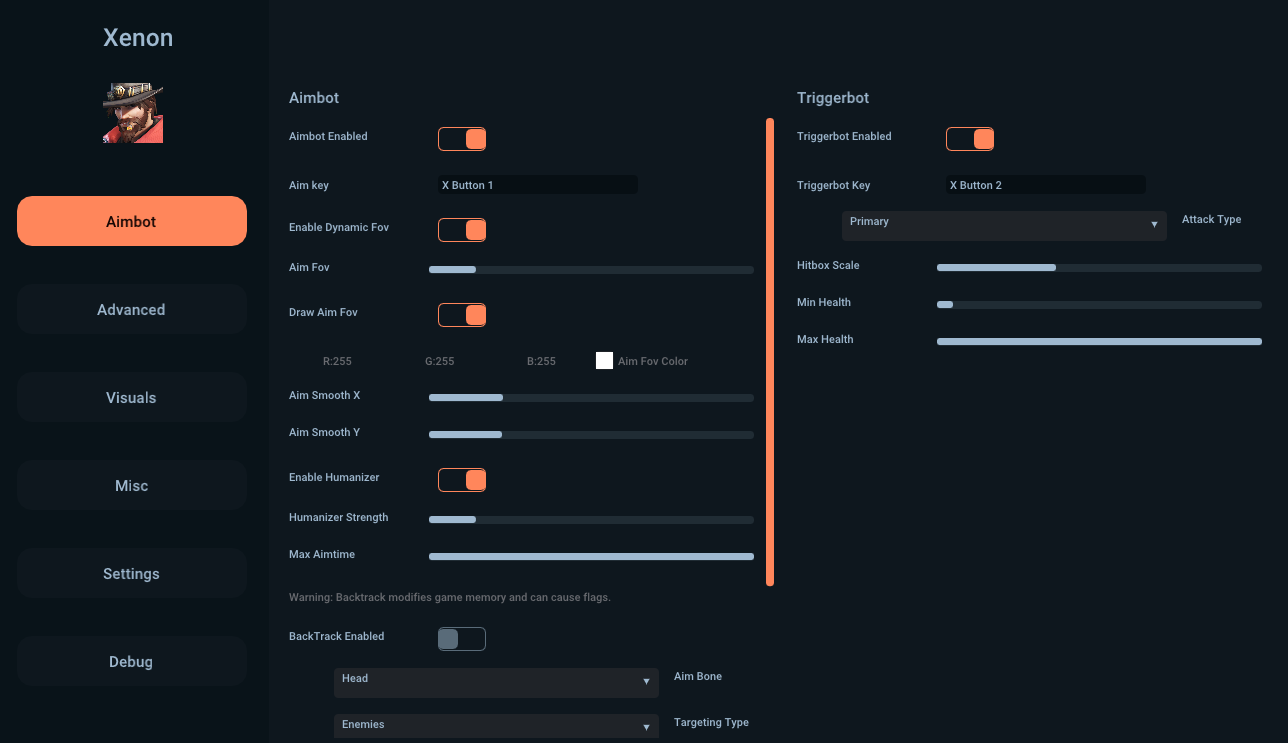The image size is (1288, 743).
Task: Open the Debug section
Action: [x=131, y=662]
